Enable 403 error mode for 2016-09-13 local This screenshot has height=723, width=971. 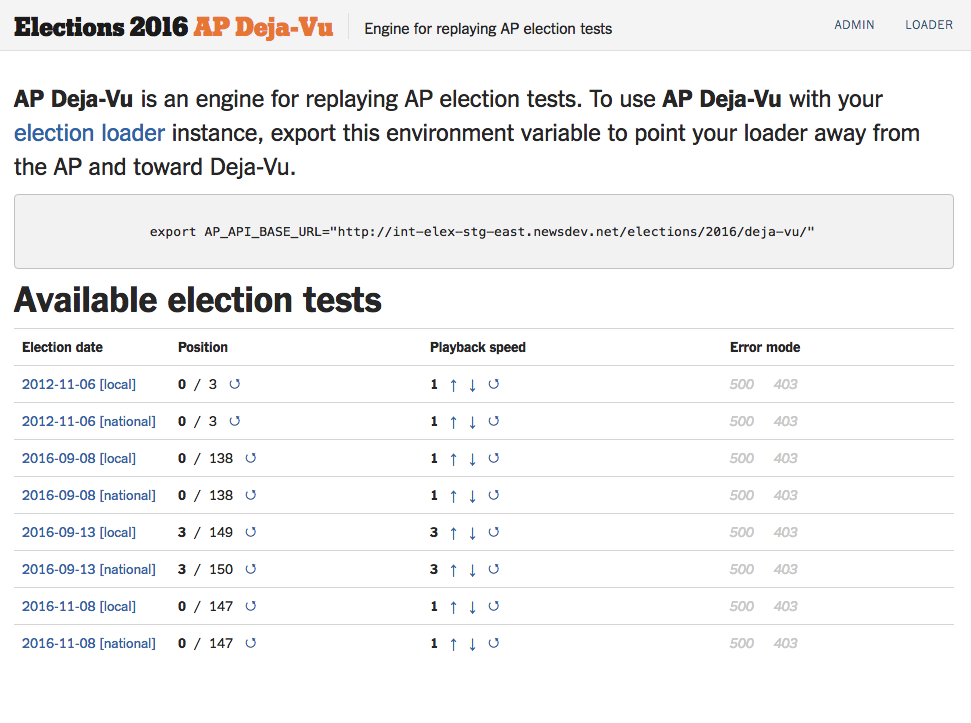point(785,532)
